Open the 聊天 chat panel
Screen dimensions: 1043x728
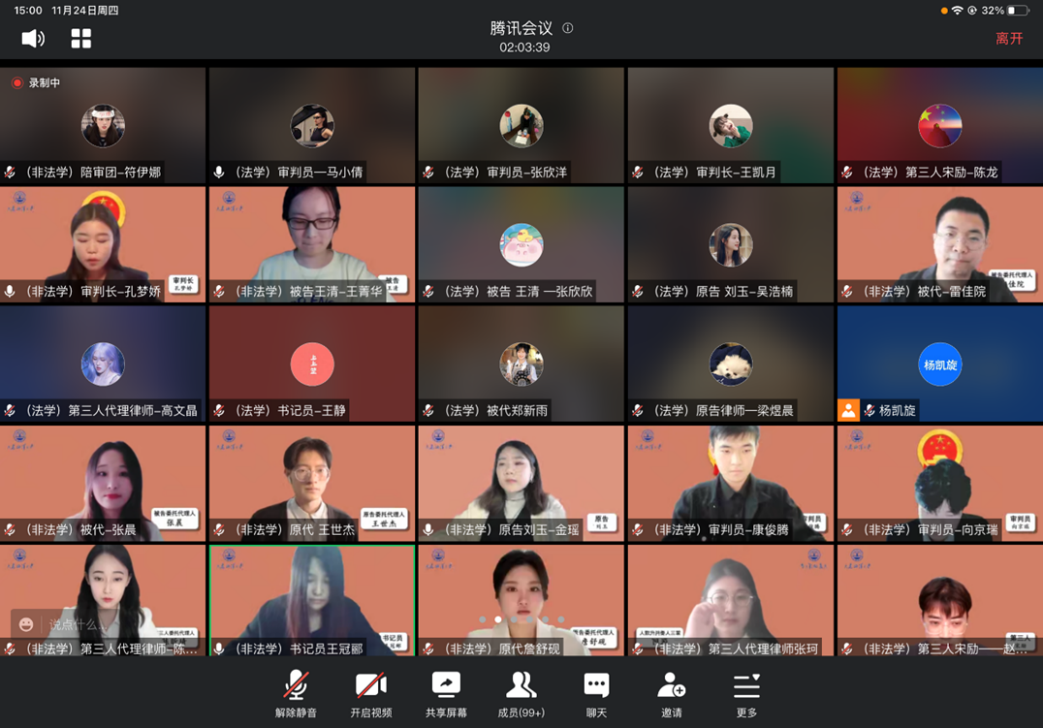click(596, 694)
